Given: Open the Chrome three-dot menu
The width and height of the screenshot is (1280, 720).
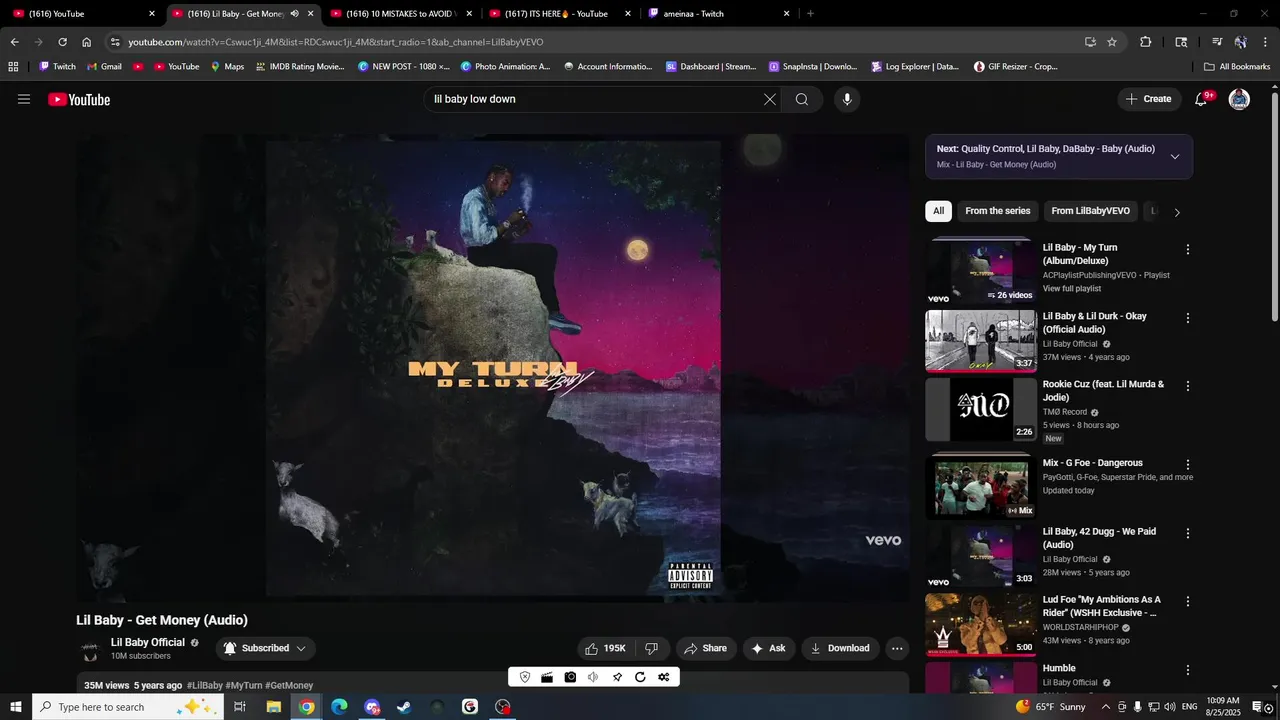Looking at the screenshot, I should pos(1263,42).
